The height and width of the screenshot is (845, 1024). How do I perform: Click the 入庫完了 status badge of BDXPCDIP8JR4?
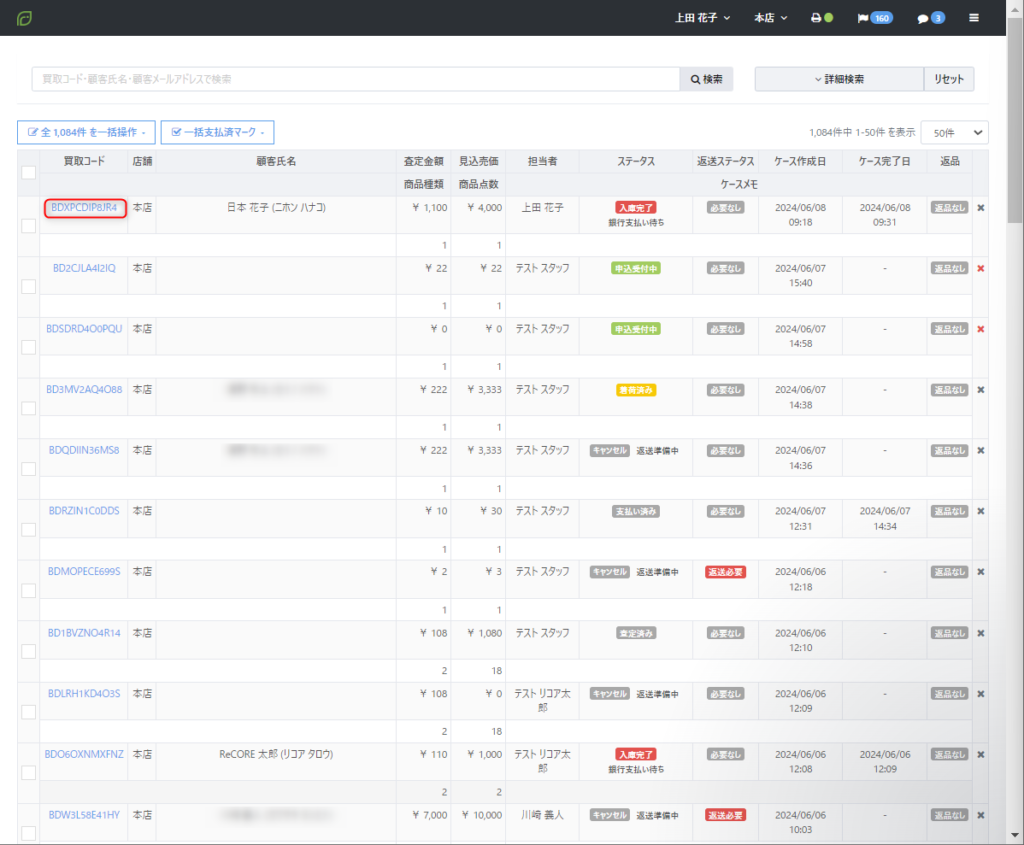point(635,208)
